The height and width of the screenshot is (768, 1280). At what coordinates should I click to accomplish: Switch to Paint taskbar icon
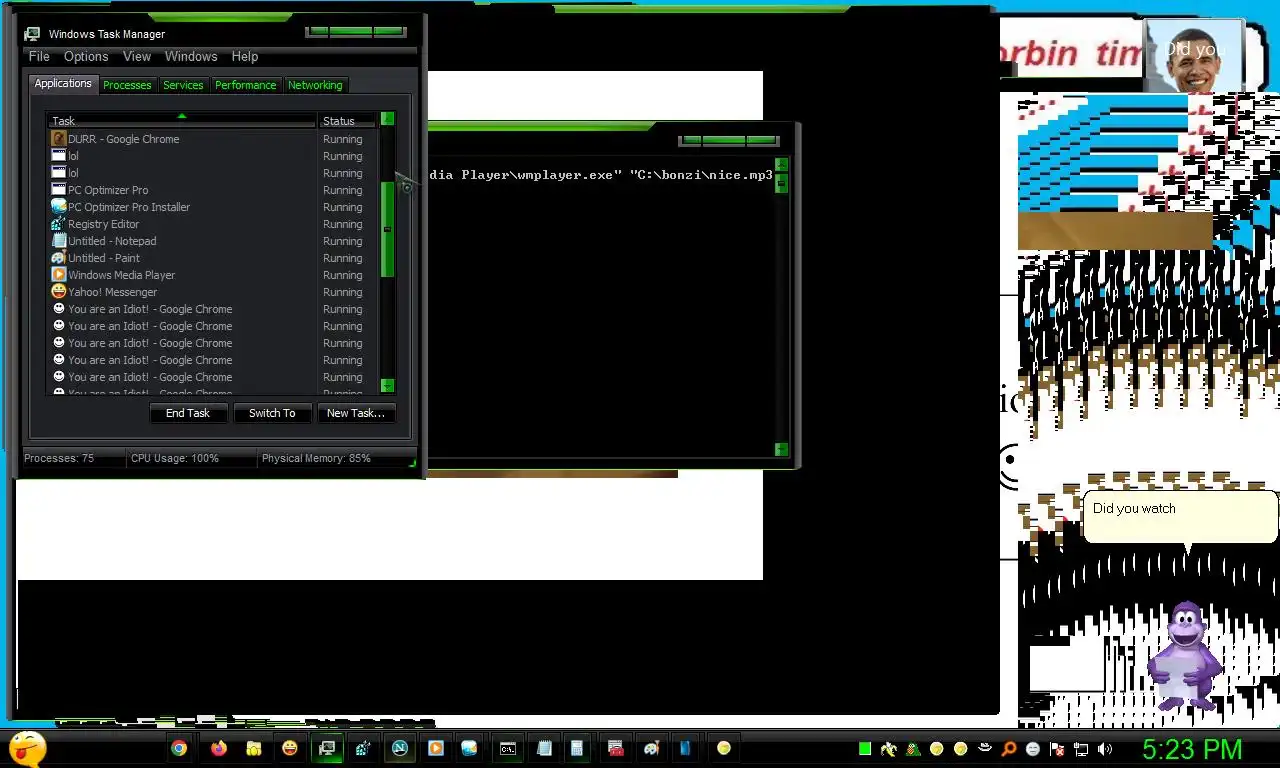point(652,748)
